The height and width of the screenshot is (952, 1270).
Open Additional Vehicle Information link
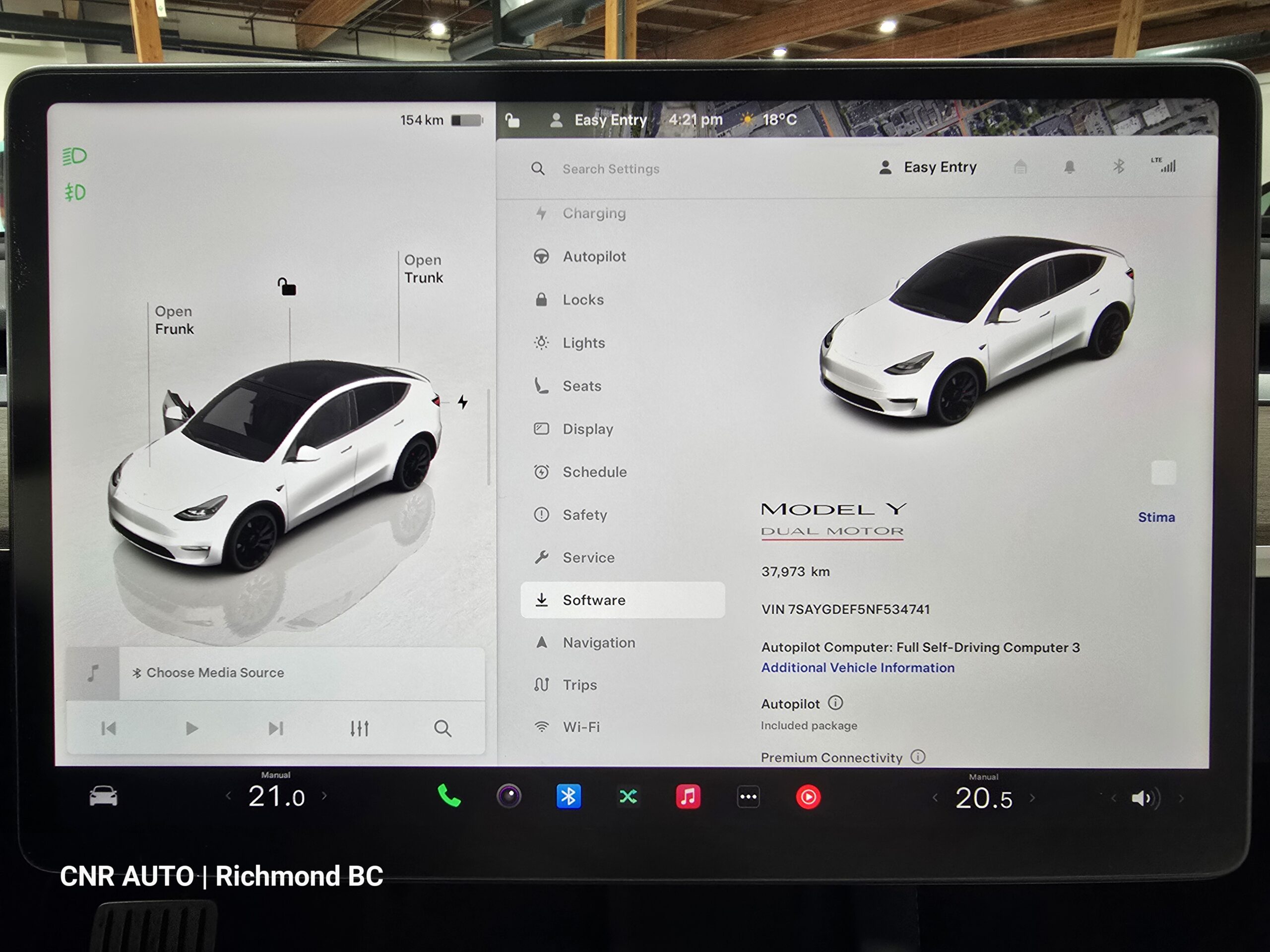857,667
